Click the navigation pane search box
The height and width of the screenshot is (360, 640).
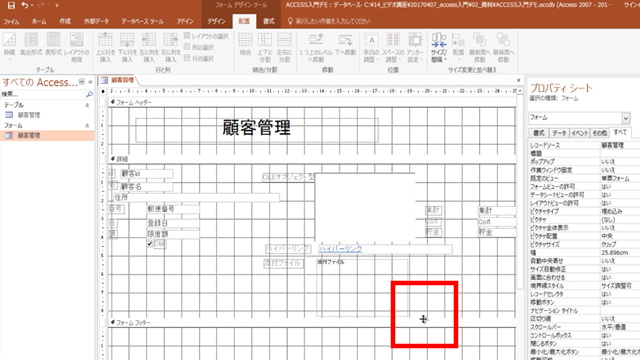[x=43, y=94]
